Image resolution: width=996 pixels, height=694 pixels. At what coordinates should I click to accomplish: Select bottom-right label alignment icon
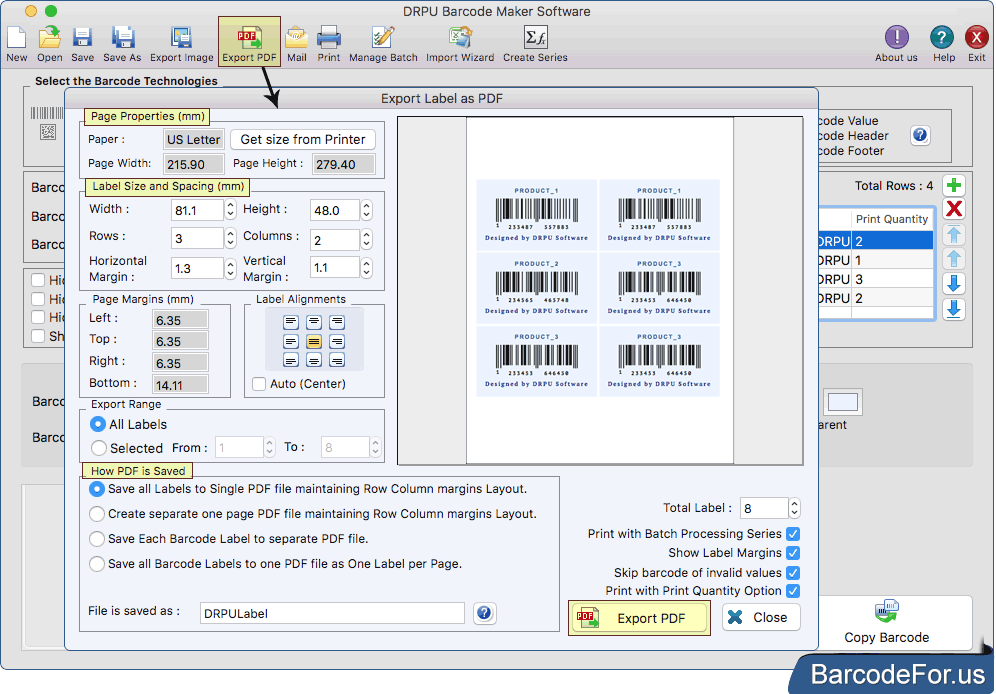(x=337, y=361)
